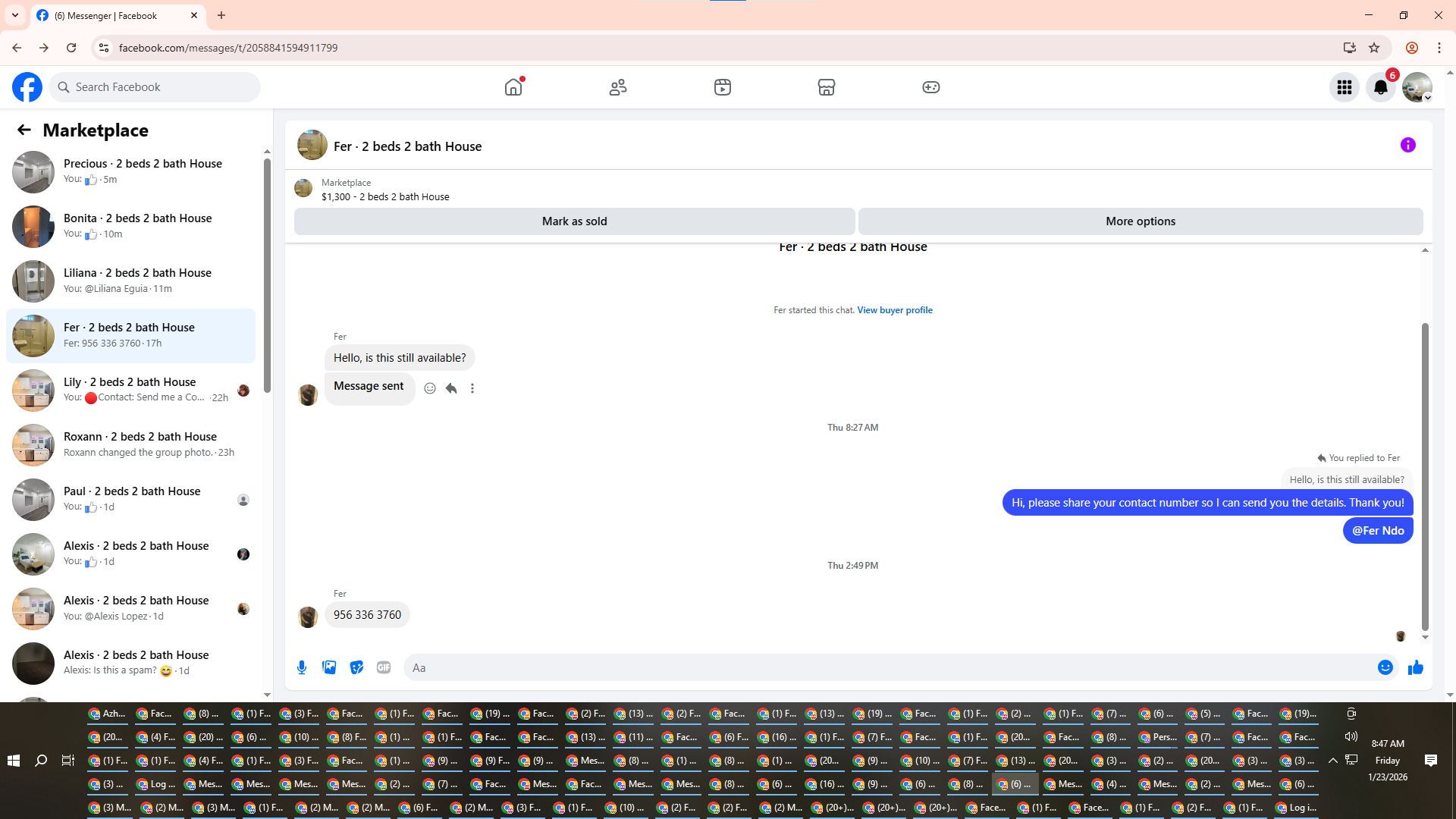This screenshot has width=1456, height=819.
Task: Open more options for "Message sent" bubble
Action: tap(472, 388)
